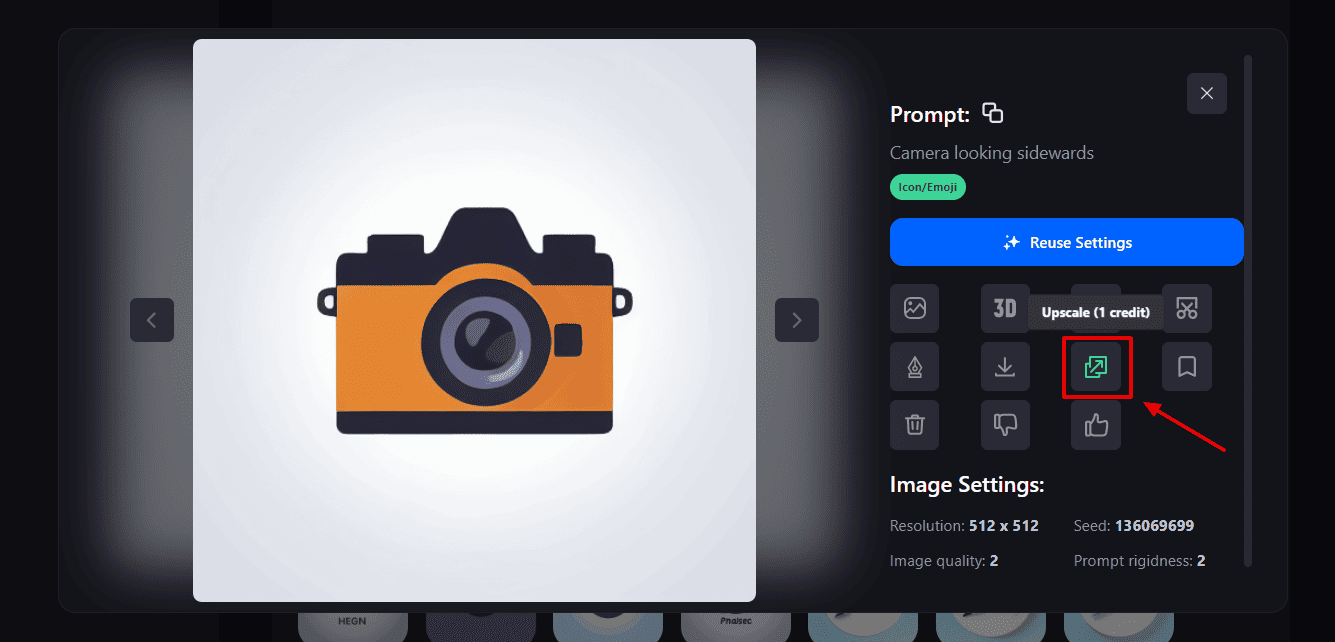
Task: Open the Pnaisec thumbnail below the dialog
Action: coord(735,624)
